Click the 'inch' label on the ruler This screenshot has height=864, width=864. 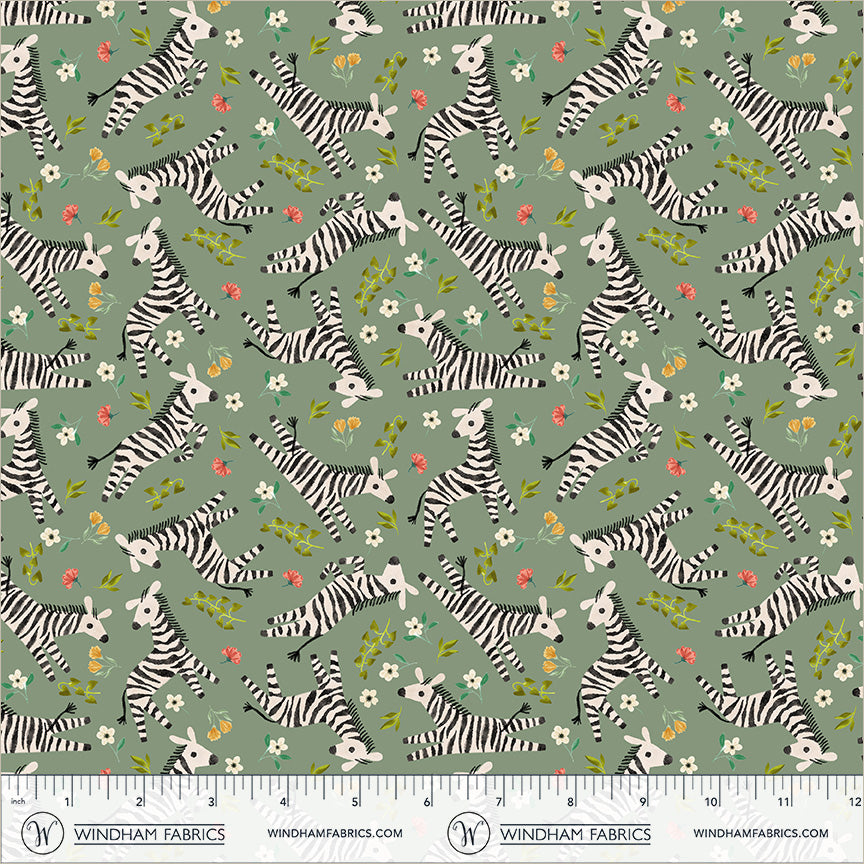[18, 801]
